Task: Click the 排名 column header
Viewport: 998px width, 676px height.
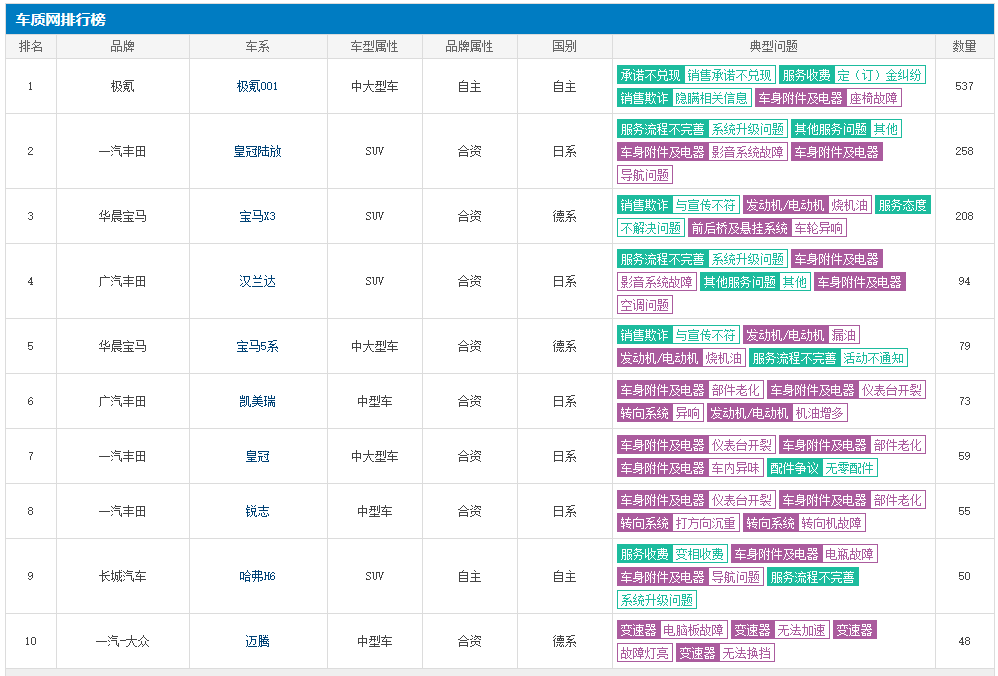Action: [x=31, y=46]
